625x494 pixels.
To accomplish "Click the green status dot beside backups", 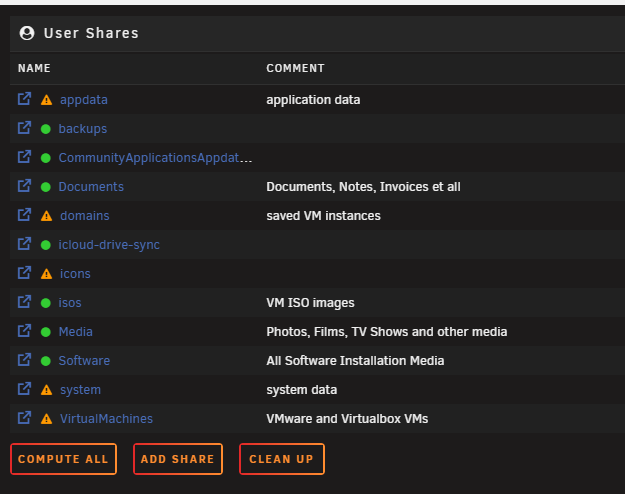I will point(46,129).
